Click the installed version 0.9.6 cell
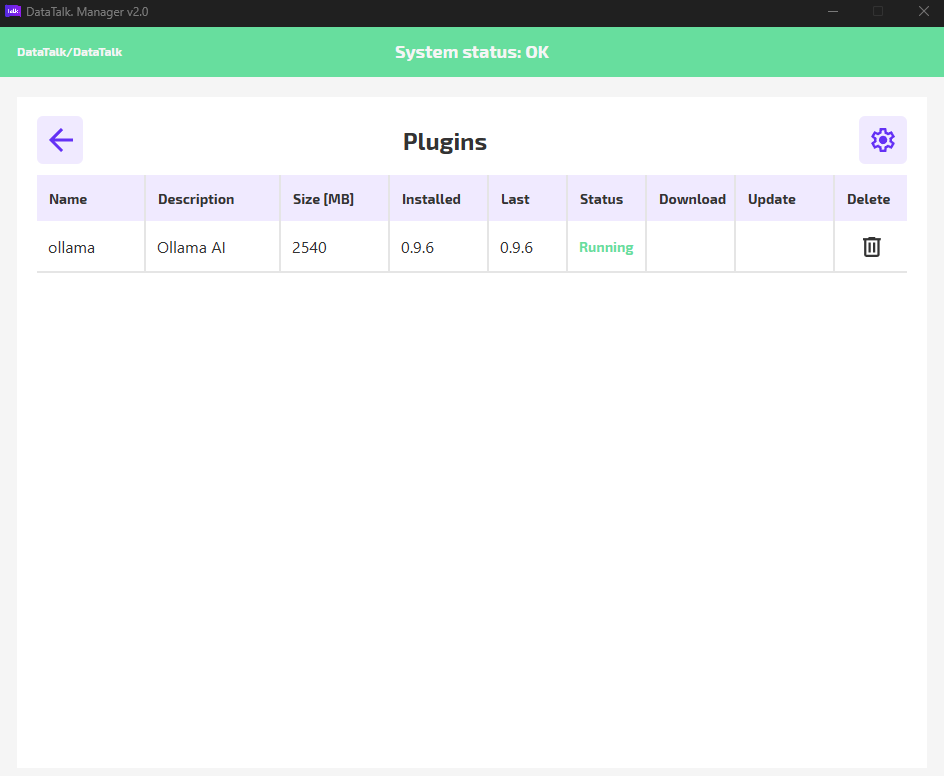 pyautogui.click(x=438, y=247)
